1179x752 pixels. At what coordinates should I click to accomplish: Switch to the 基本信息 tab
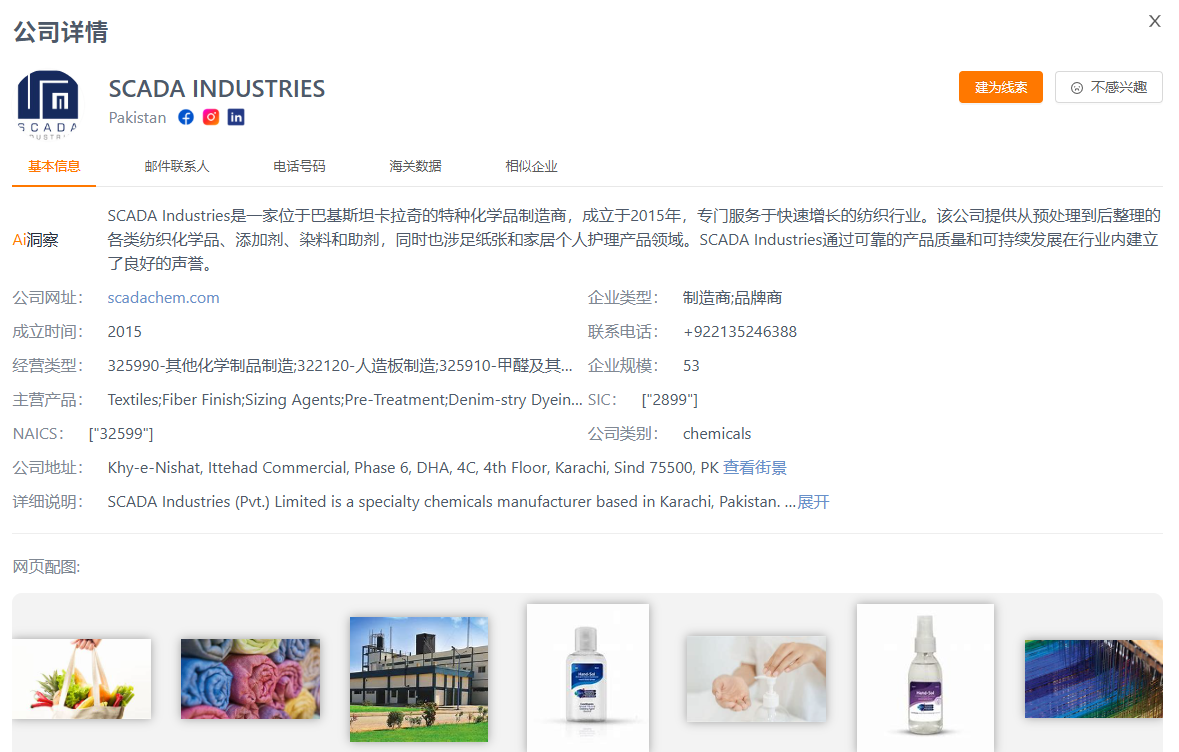(54, 166)
